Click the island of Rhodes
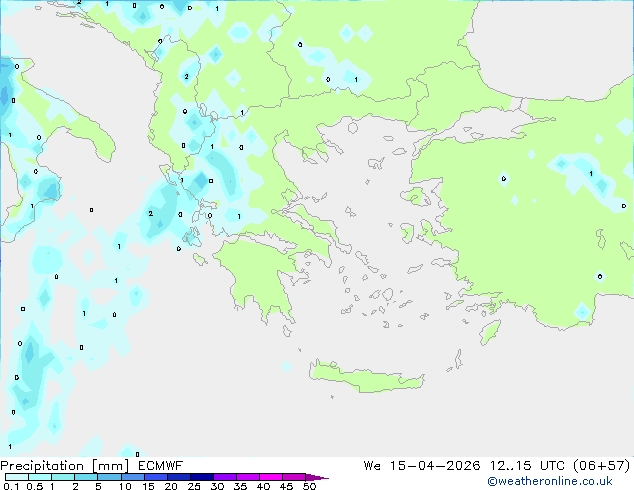The width and height of the screenshot is (634, 490). tap(489, 331)
